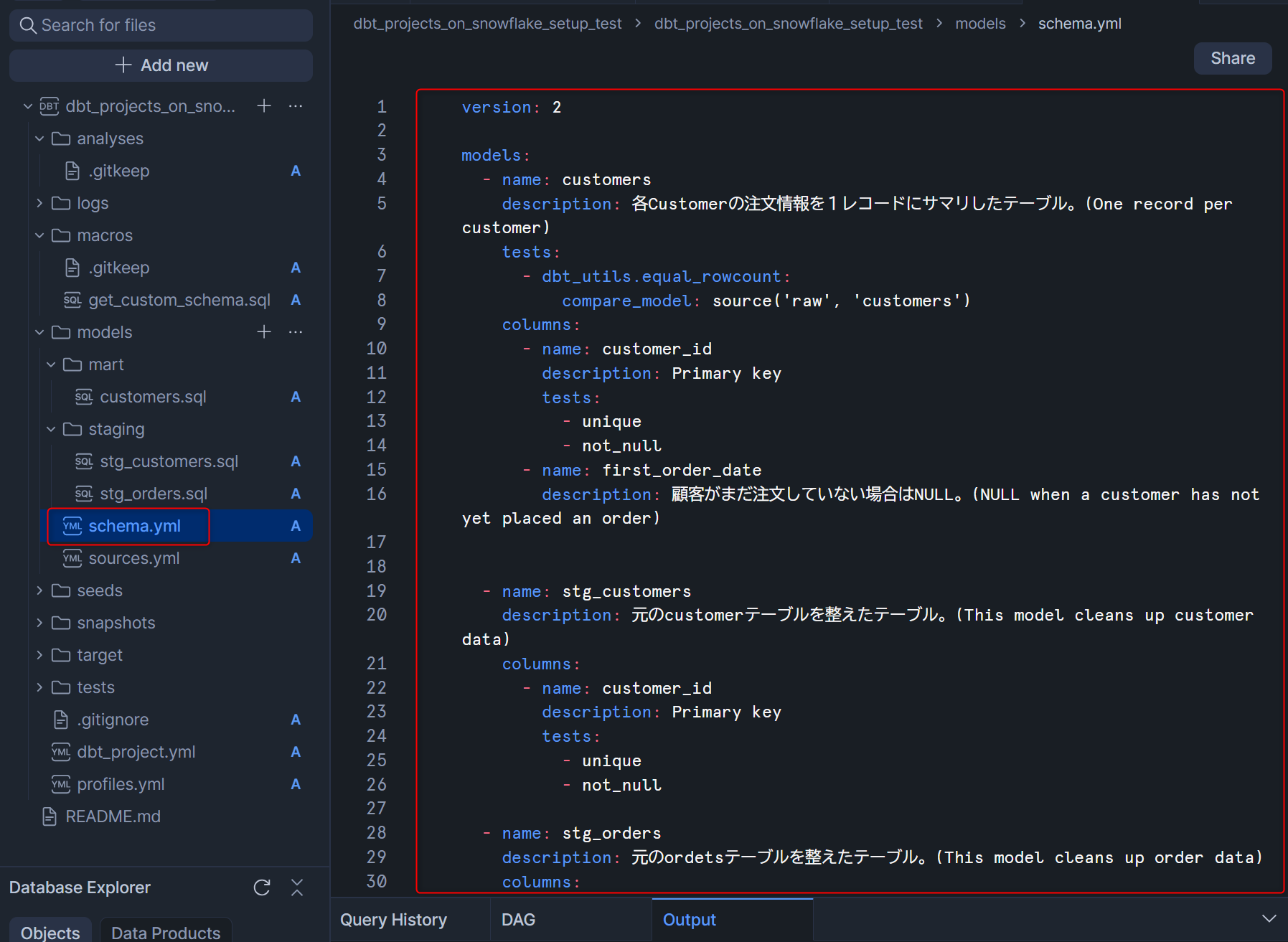Image resolution: width=1288 pixels, height=942 pixels.
Task: Expand the seeds folder
Action: point(39,590)
